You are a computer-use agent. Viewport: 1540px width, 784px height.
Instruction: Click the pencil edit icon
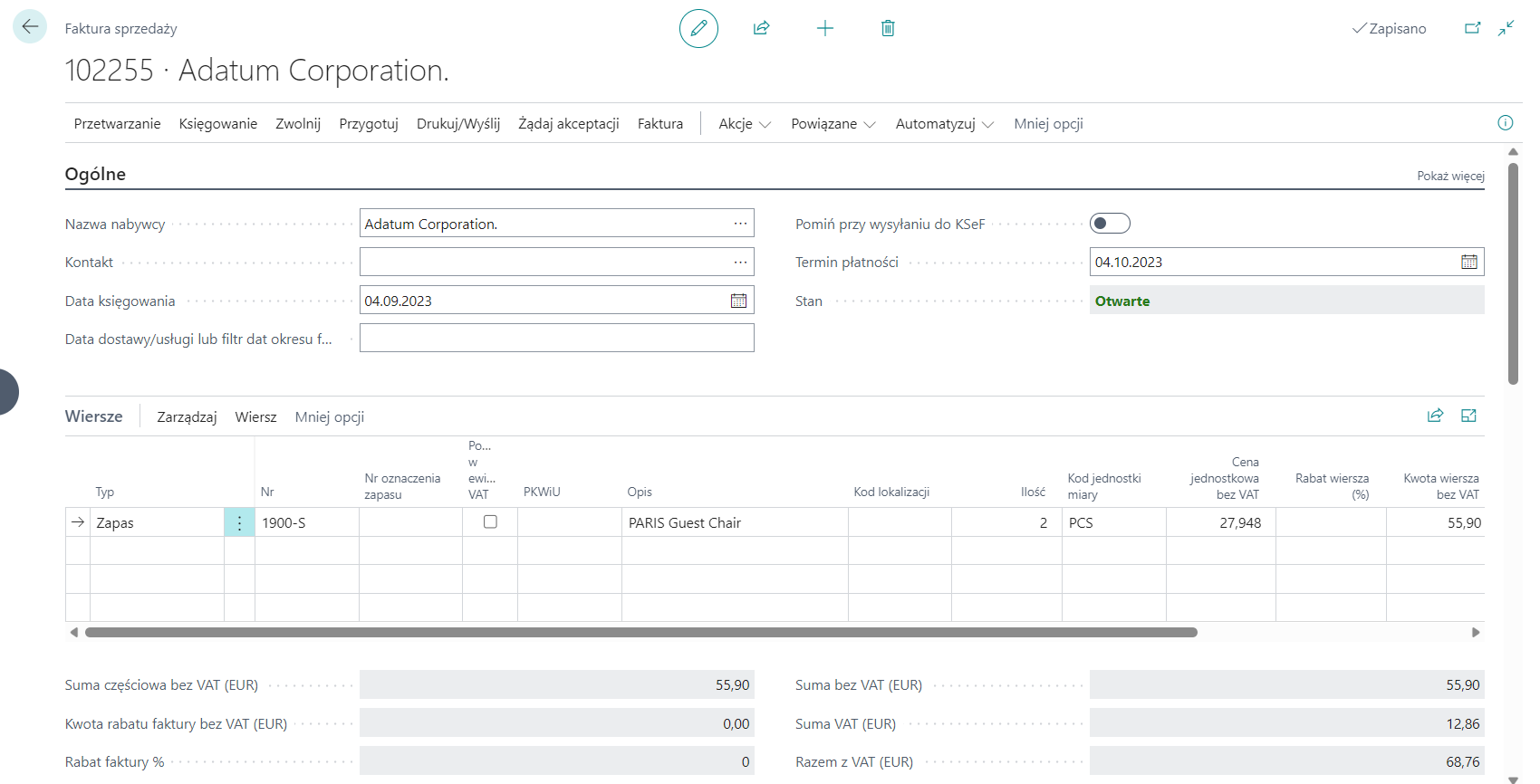(x=698, y=29)
